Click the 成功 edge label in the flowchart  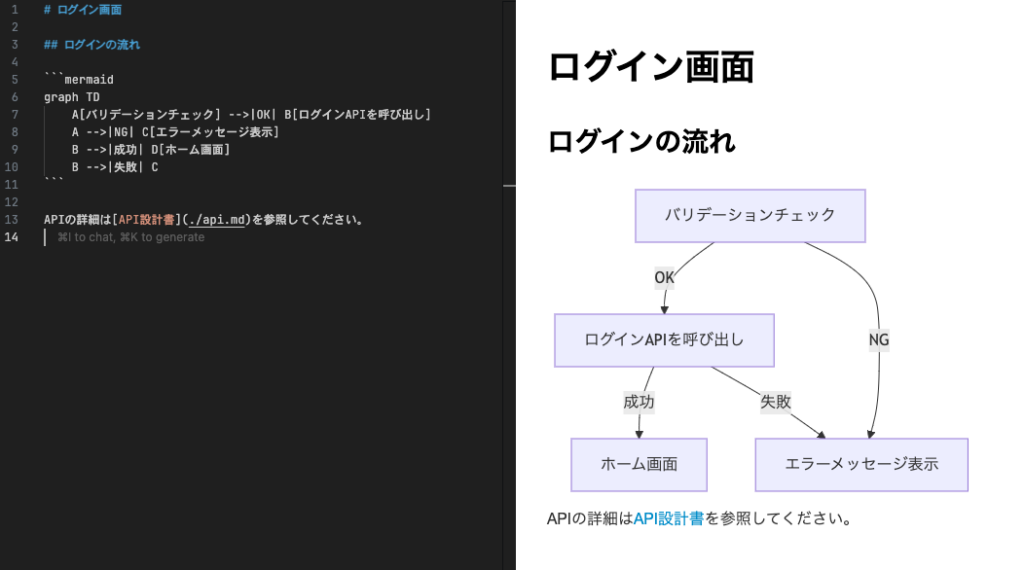coord(639,402)
